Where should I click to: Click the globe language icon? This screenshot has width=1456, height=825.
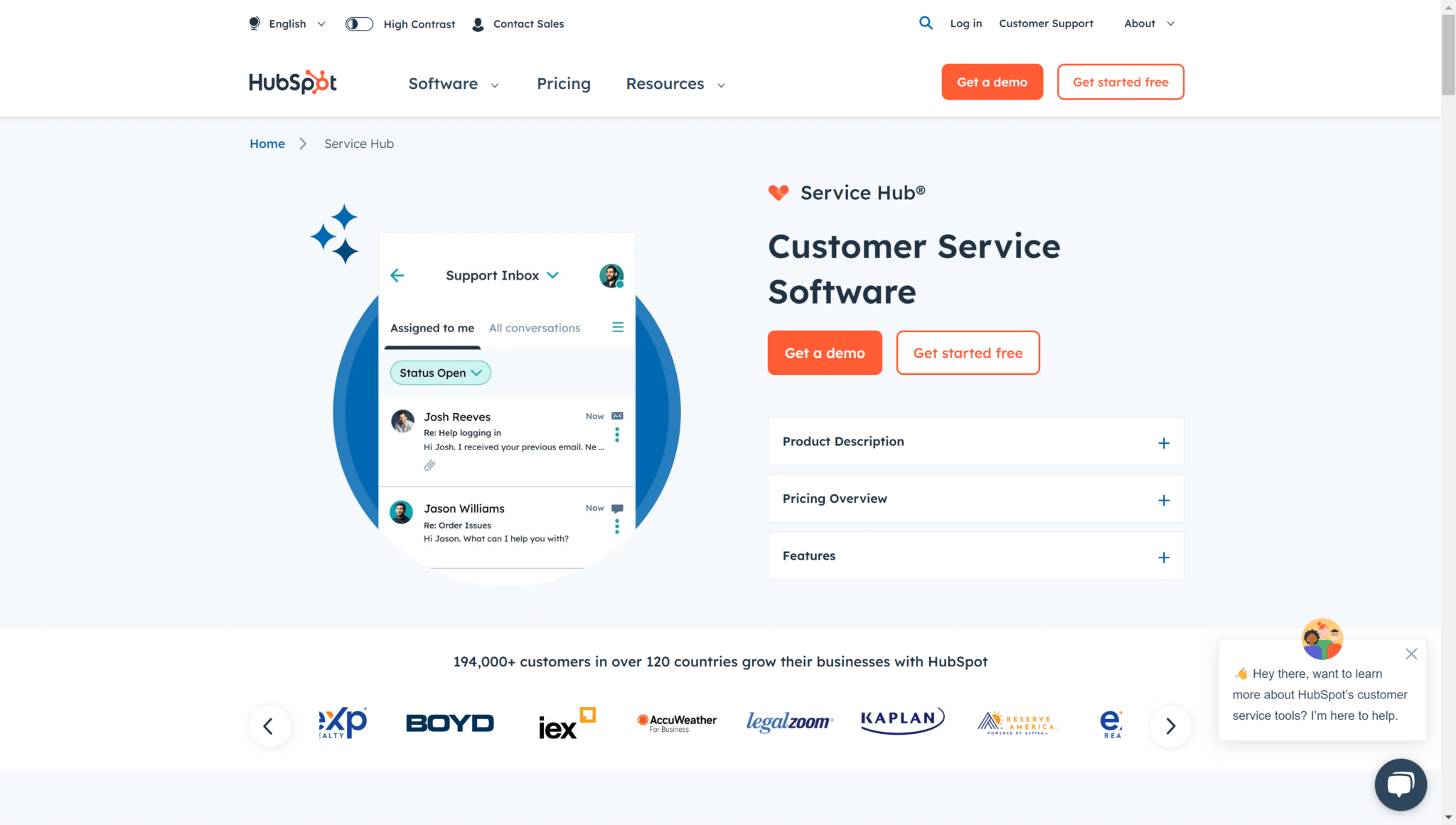pos(255,23)
